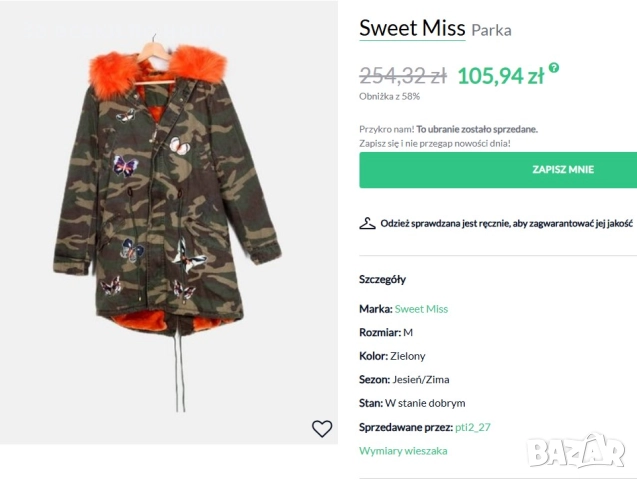
Task: Open Sweet Miss link in Marka row
Action: (421, 309)
